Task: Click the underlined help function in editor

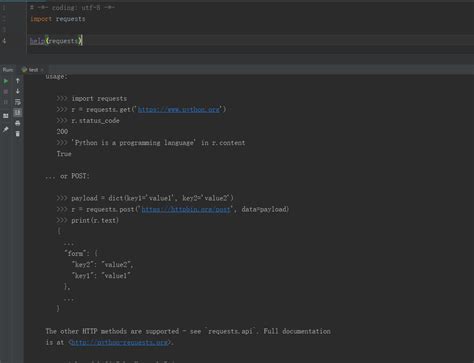Action: tap(37, 41)
